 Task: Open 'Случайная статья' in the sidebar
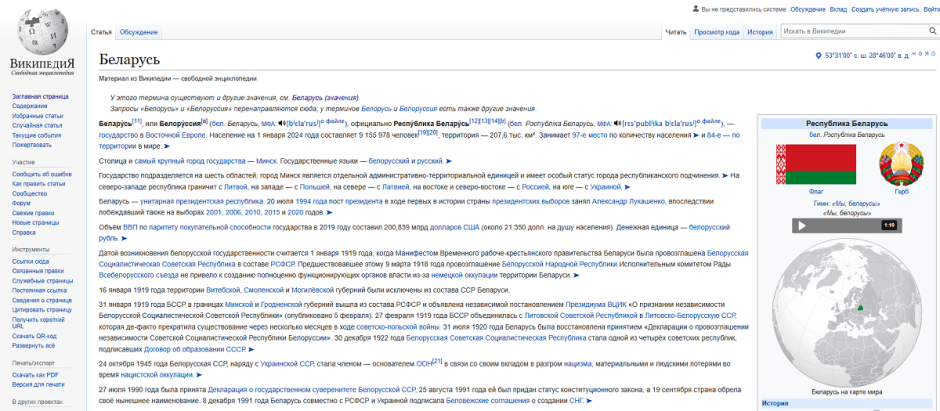(x=37, y=125)
